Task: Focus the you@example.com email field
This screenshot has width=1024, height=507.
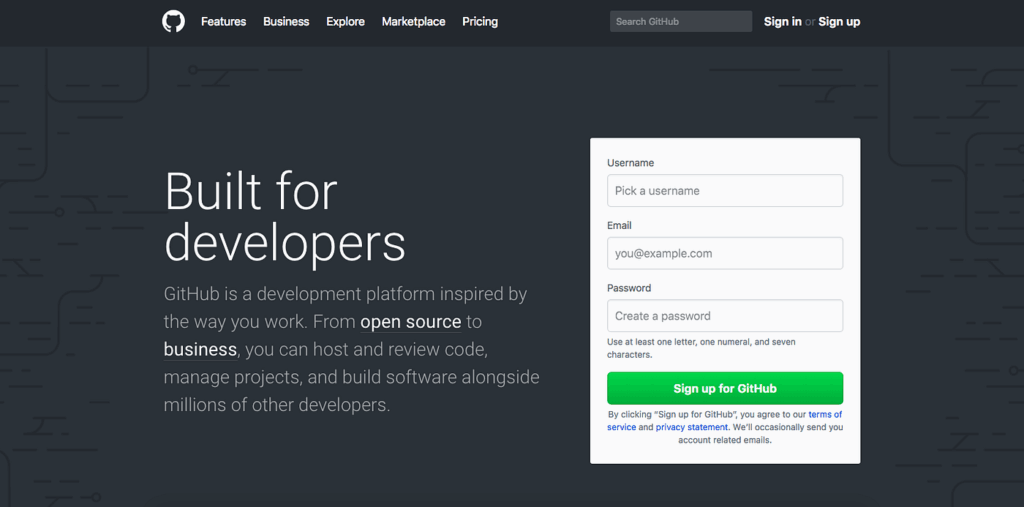Action: click(725, 254)
